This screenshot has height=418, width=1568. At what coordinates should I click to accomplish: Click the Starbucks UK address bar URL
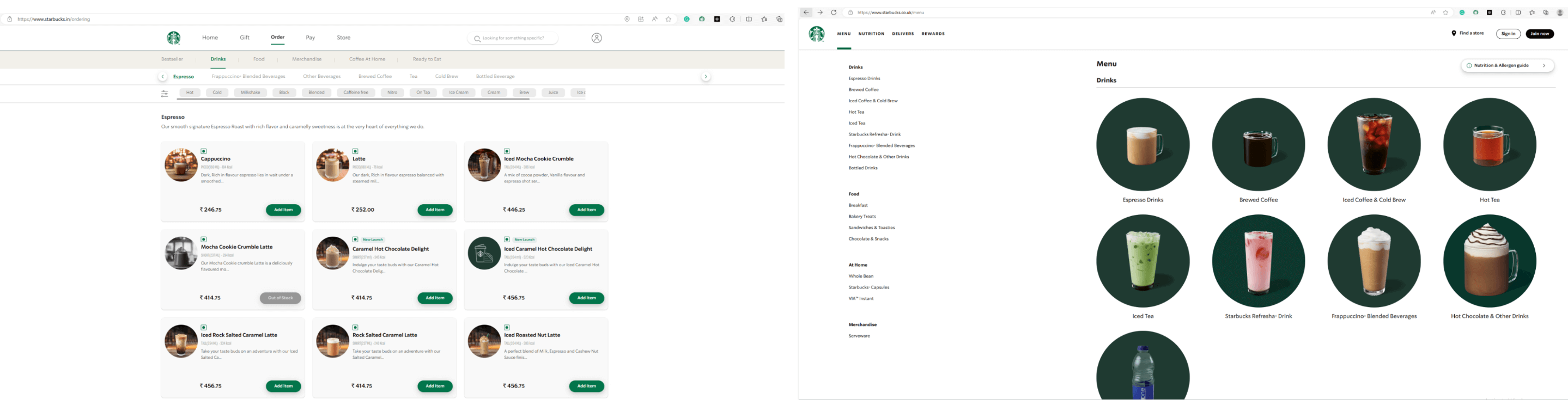pos(891,12)
